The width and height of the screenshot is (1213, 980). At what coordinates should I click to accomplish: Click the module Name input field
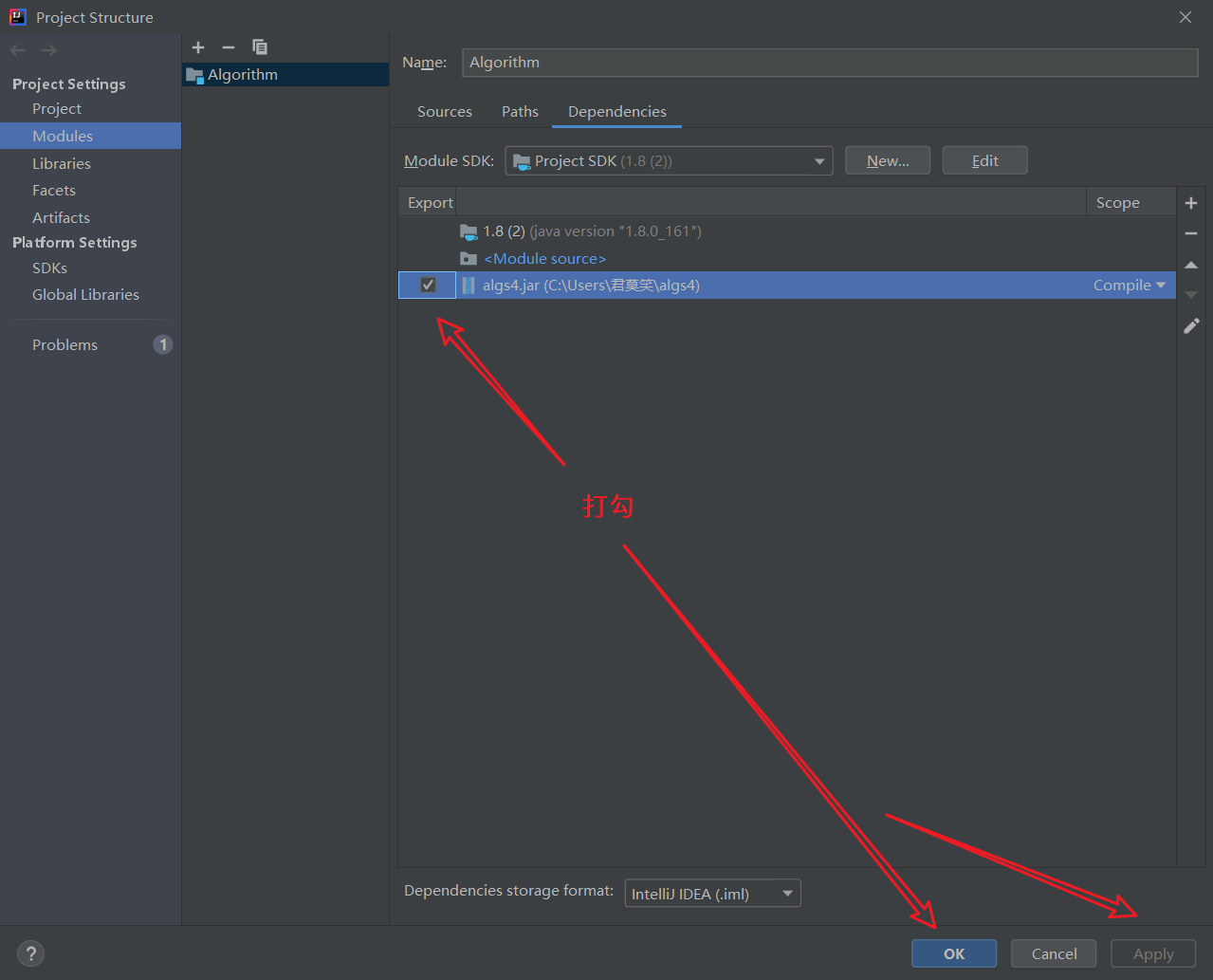tap(830, 63)
